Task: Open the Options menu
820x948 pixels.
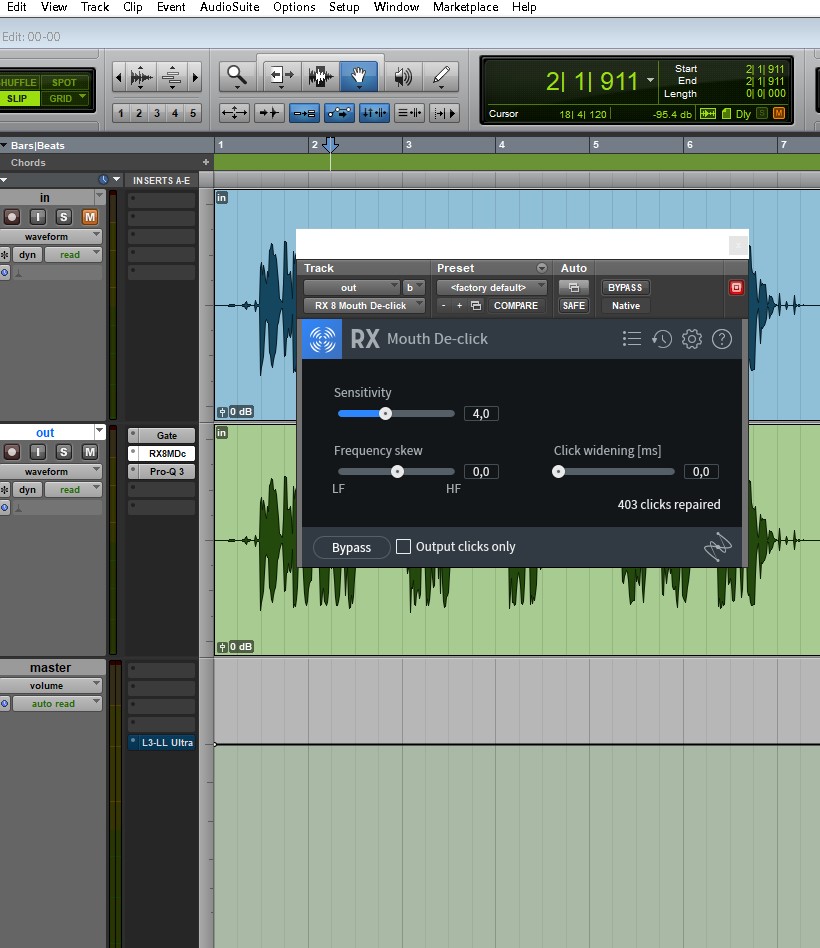Action: tap(294, 7)
